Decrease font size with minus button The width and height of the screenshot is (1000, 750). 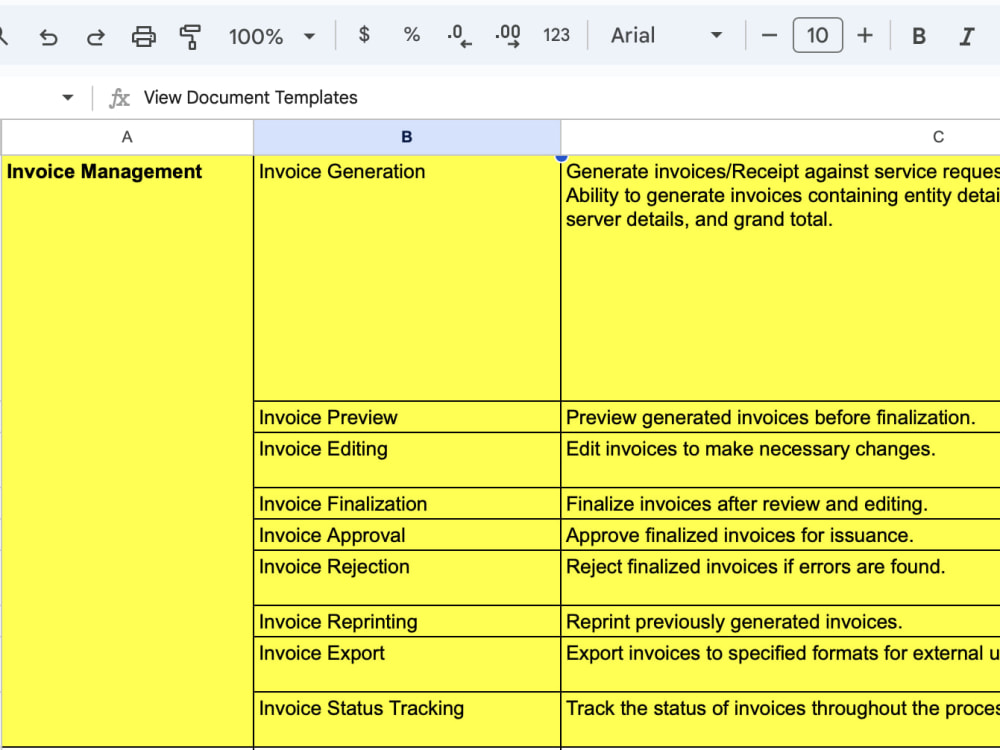click(x=770, y=35)
